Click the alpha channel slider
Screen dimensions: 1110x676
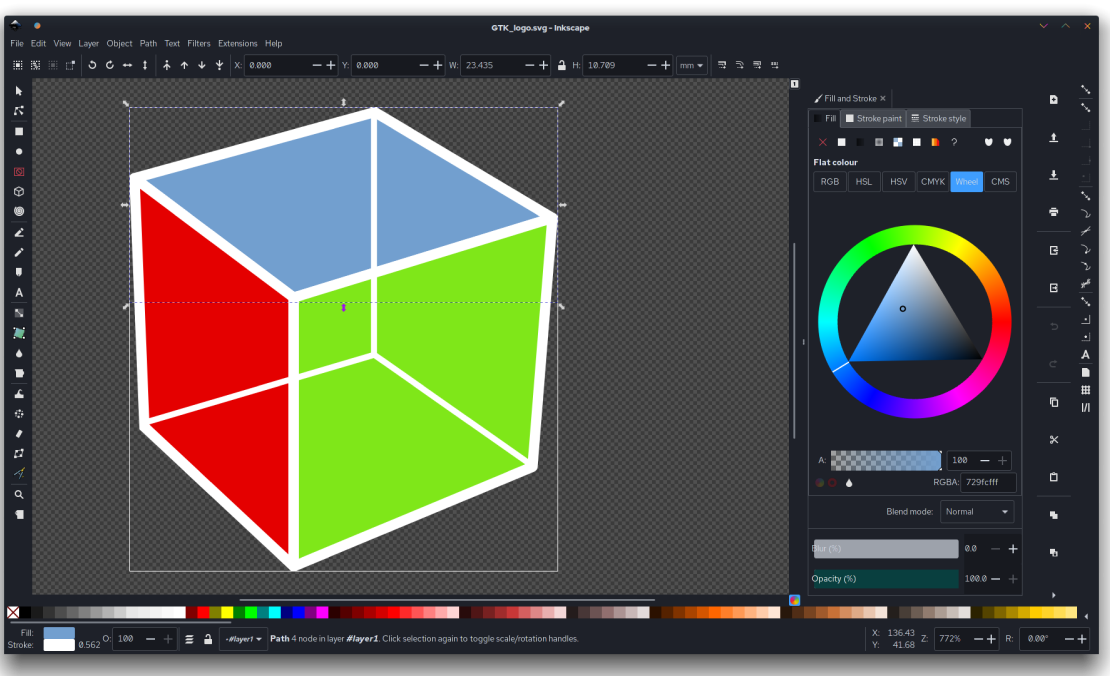pyautogui.click(x=885, y=460)
